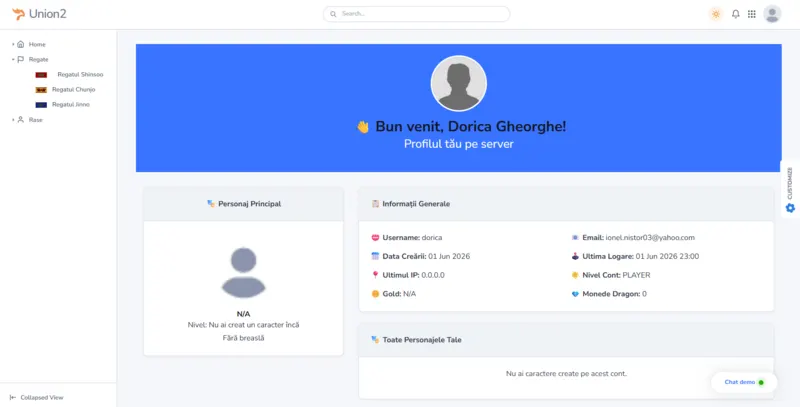Screen dimensions: 800x407
Task: Select Rase menu item
Action: 36,120
